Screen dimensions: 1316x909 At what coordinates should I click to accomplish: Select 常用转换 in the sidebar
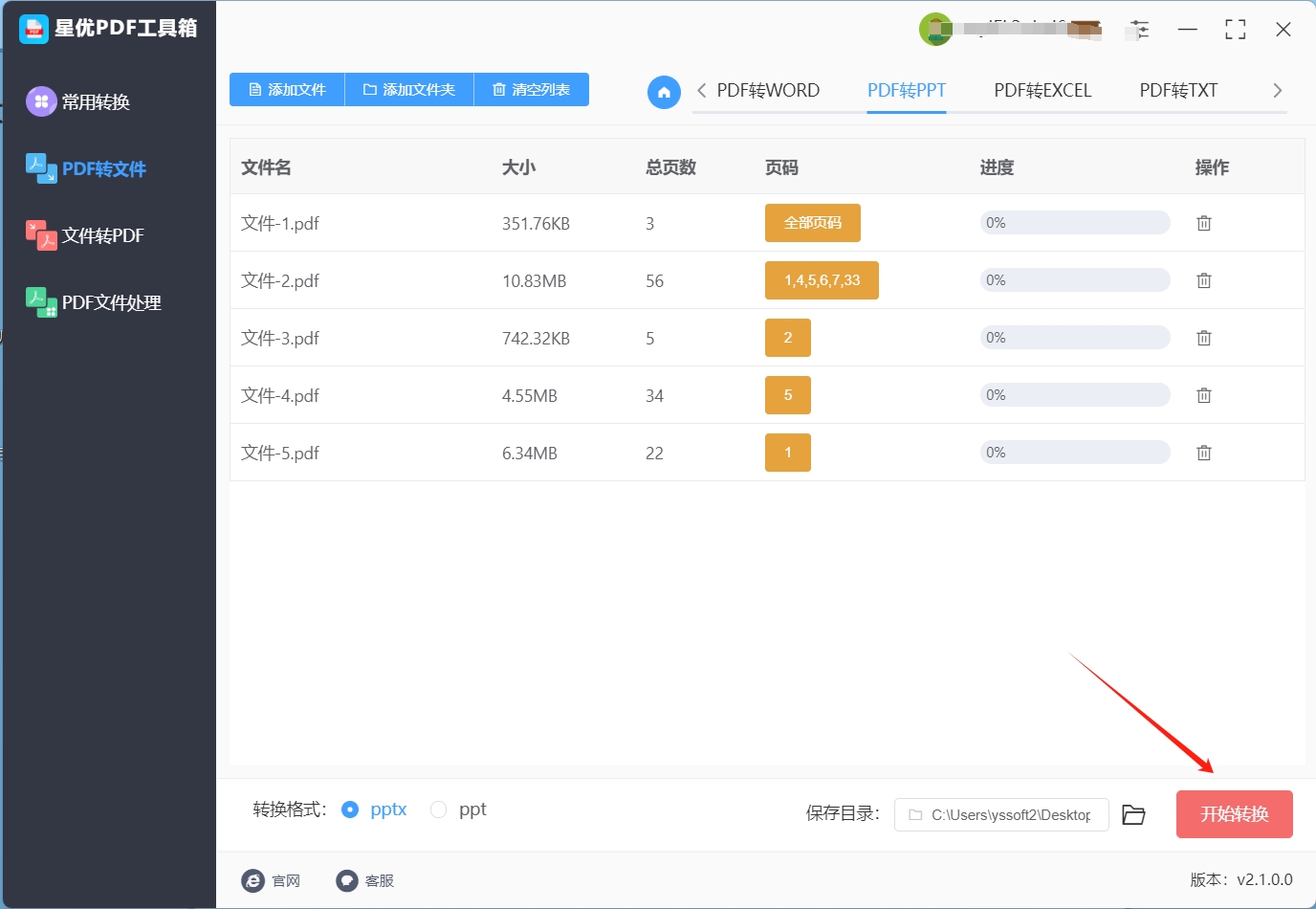[x=78, y=101]
